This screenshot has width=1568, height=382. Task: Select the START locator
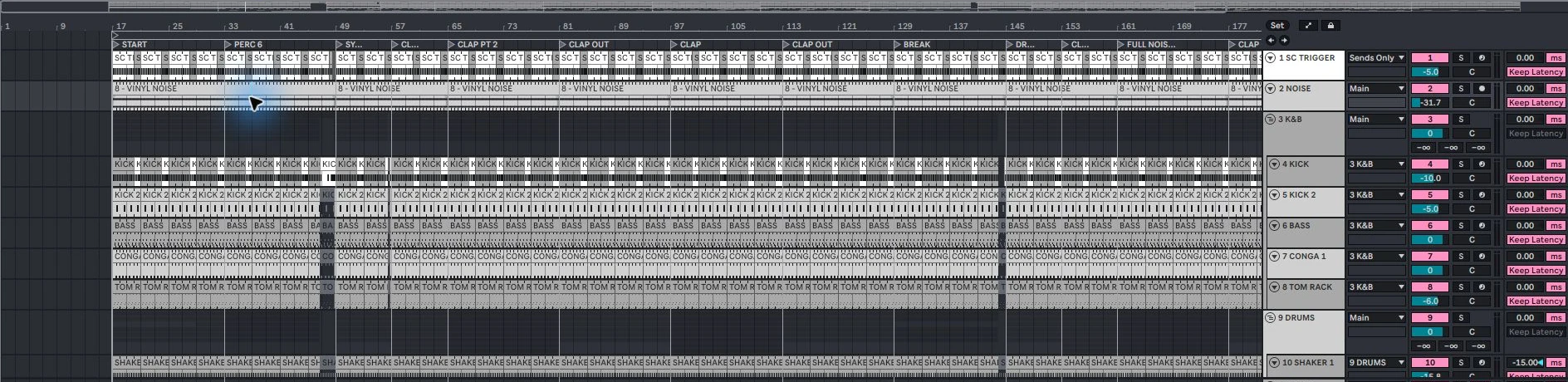(129, 45)
